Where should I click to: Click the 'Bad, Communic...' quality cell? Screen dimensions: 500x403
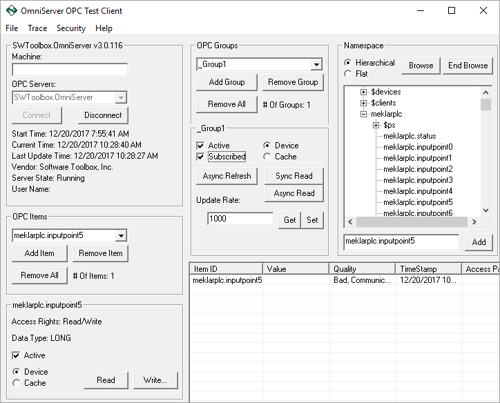pos(362,280)
